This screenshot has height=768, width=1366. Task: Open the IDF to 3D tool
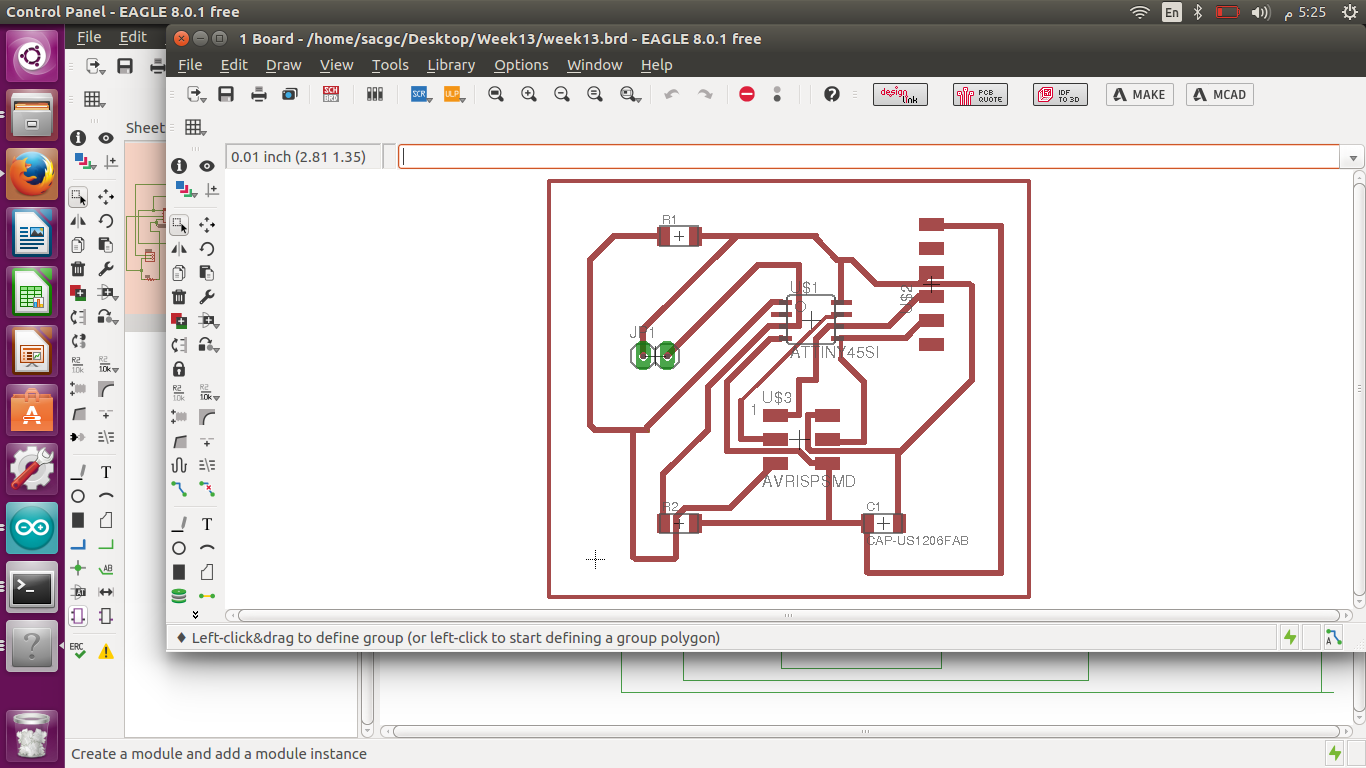pyautogui.click(x=1059, y=95)
